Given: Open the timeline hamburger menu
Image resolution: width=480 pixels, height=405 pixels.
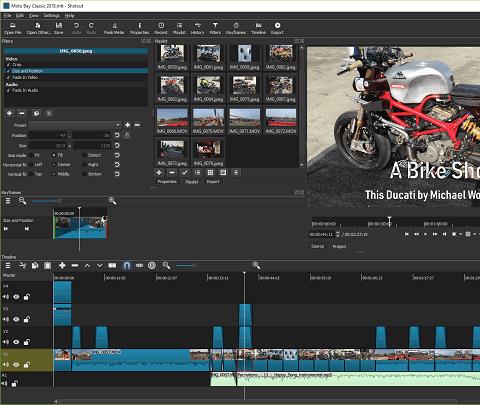Looking at the screenshot, I should pos(8,265).
